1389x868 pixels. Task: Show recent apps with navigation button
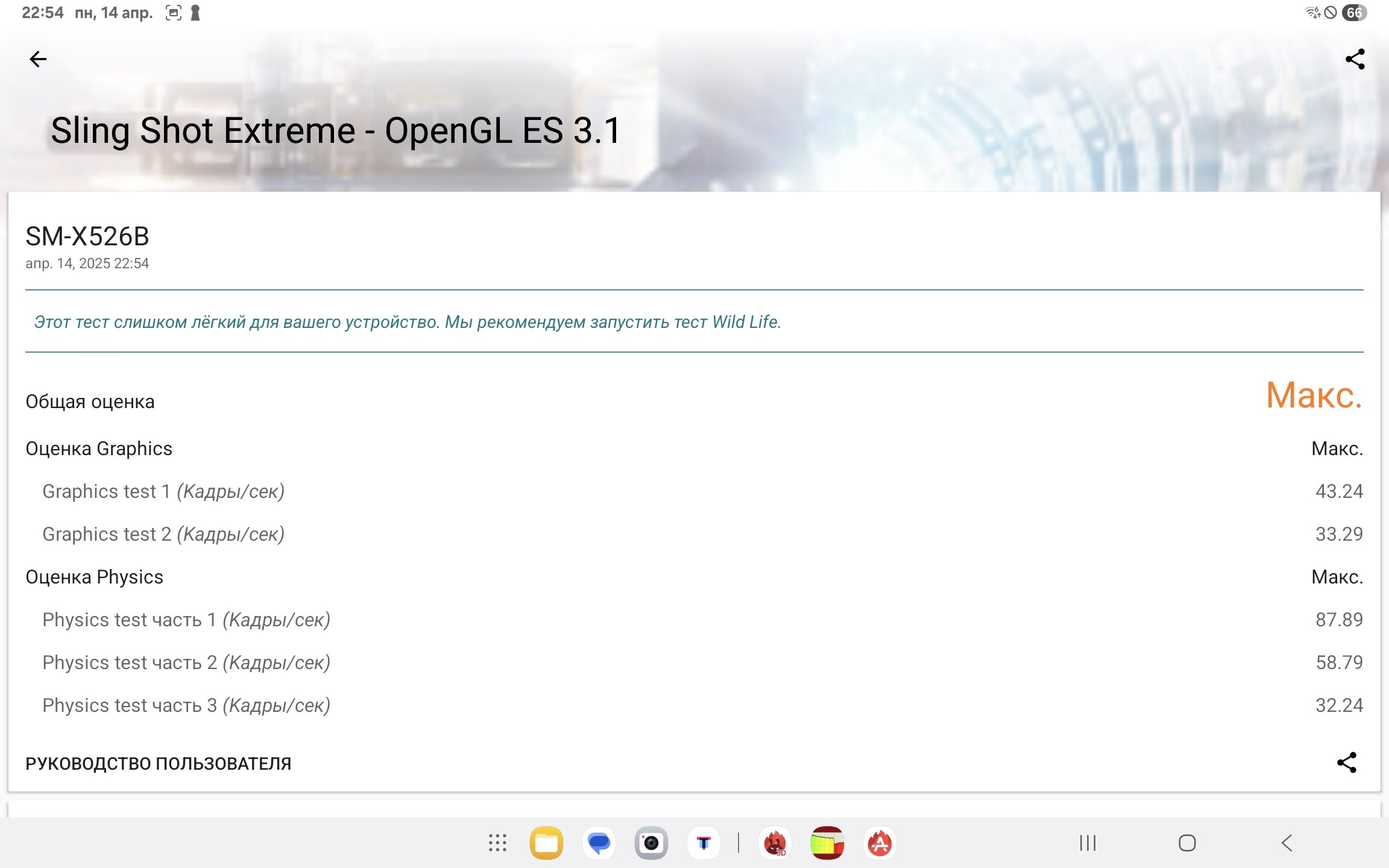click(x=1088, y=843)
